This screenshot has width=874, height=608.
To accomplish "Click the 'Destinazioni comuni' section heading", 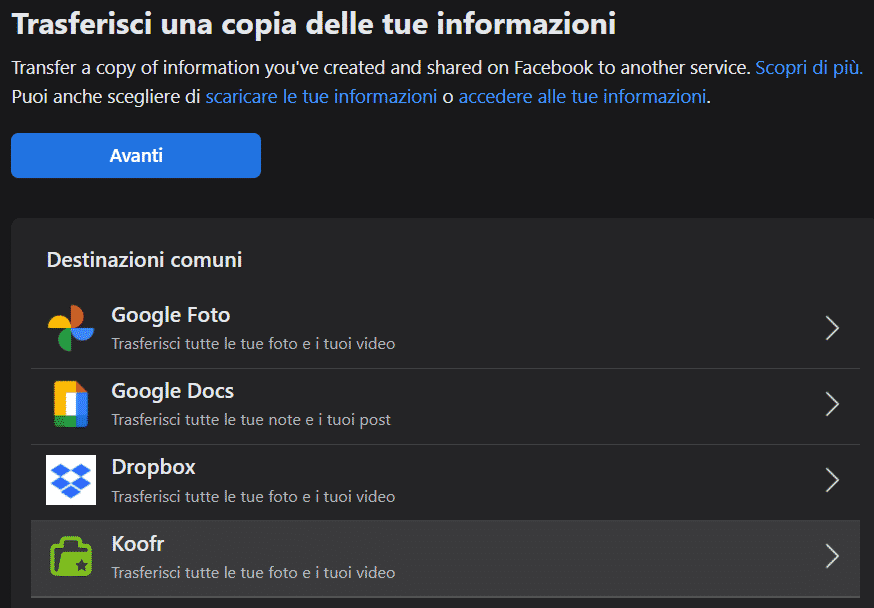I will (144, 260).
